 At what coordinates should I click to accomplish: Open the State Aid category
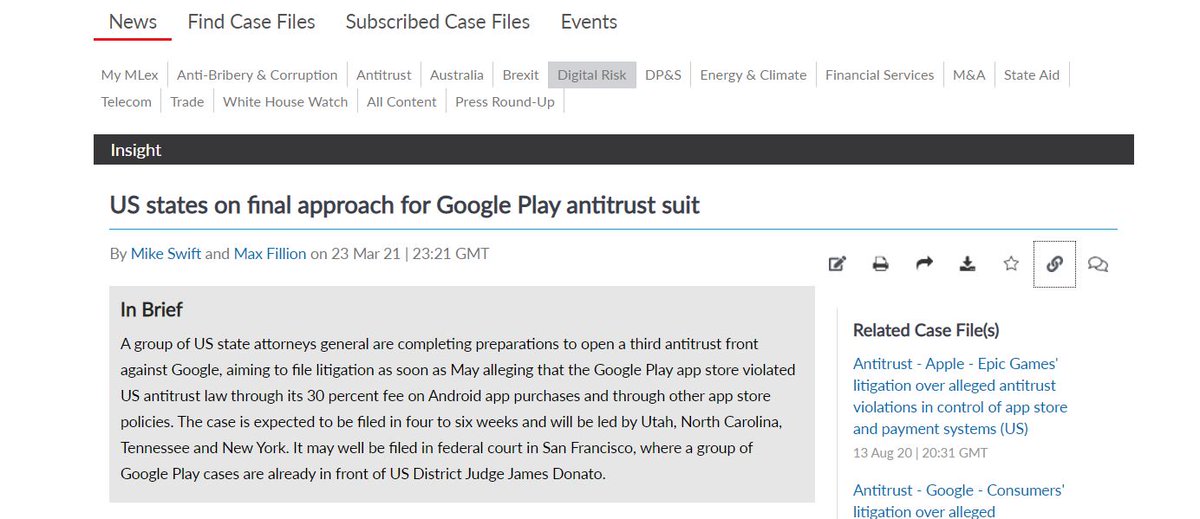point(1032,75)
